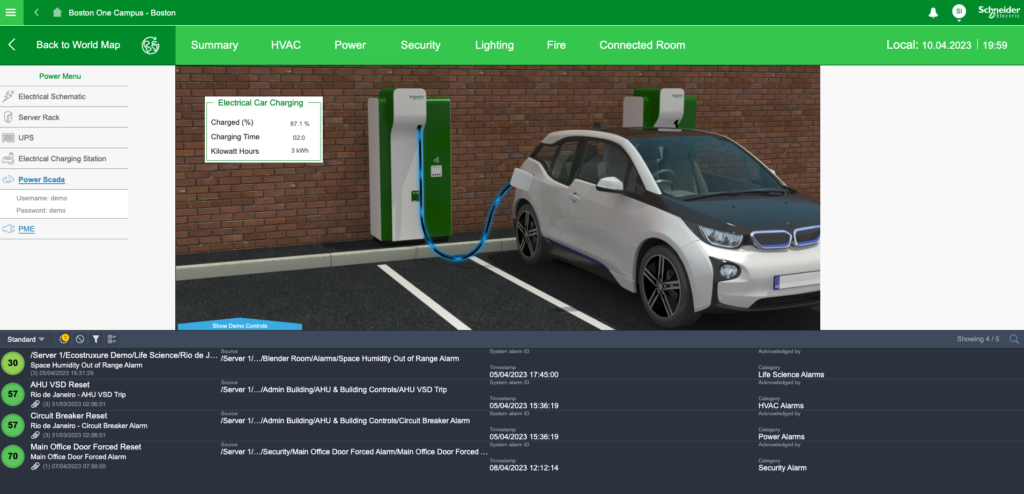Click the Charged 87.1 % value
This screenshot has height=494, width=1024.
coord(300,123)
